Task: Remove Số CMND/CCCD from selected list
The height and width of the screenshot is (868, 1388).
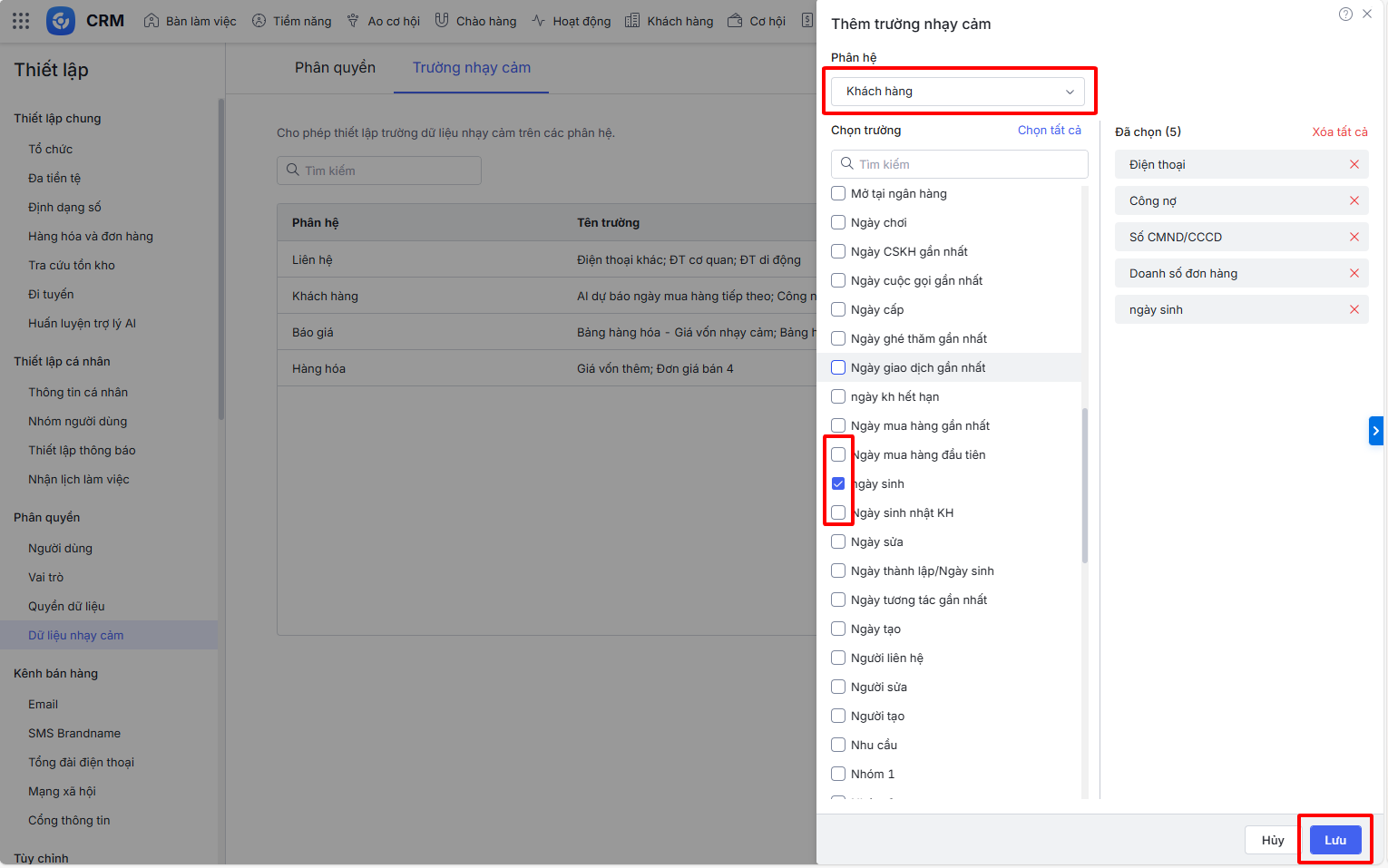Action: pyautogui.click(x=1354, y=237)
